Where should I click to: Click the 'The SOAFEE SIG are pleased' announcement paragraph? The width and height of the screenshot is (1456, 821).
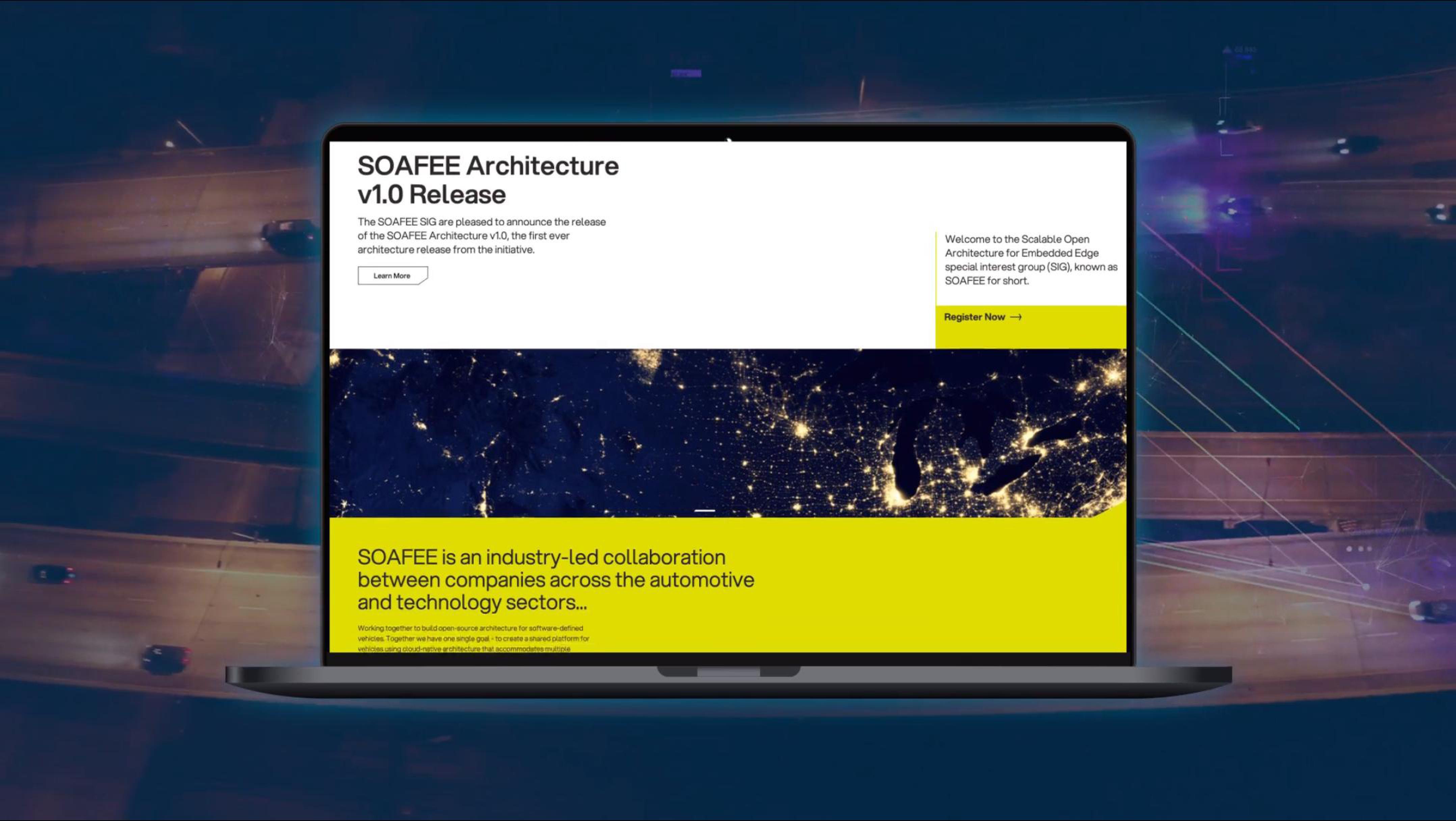tap(482, 236)
